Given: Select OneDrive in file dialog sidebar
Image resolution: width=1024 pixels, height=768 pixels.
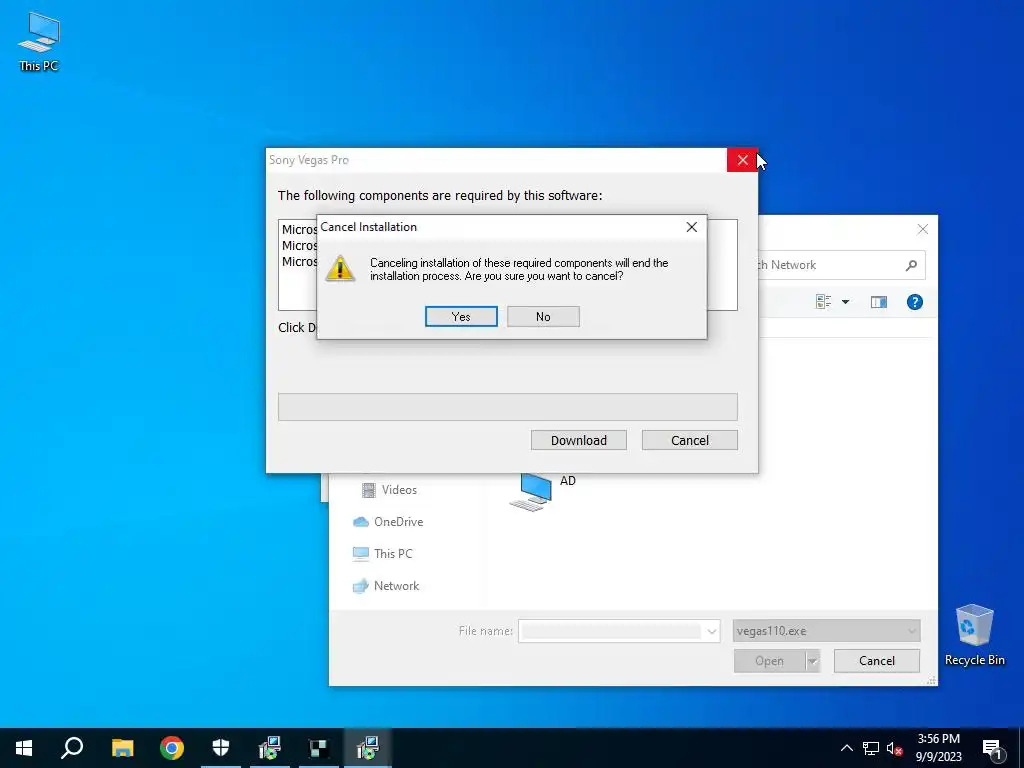Looking at the screenshot, I should [x=388, y=522].
